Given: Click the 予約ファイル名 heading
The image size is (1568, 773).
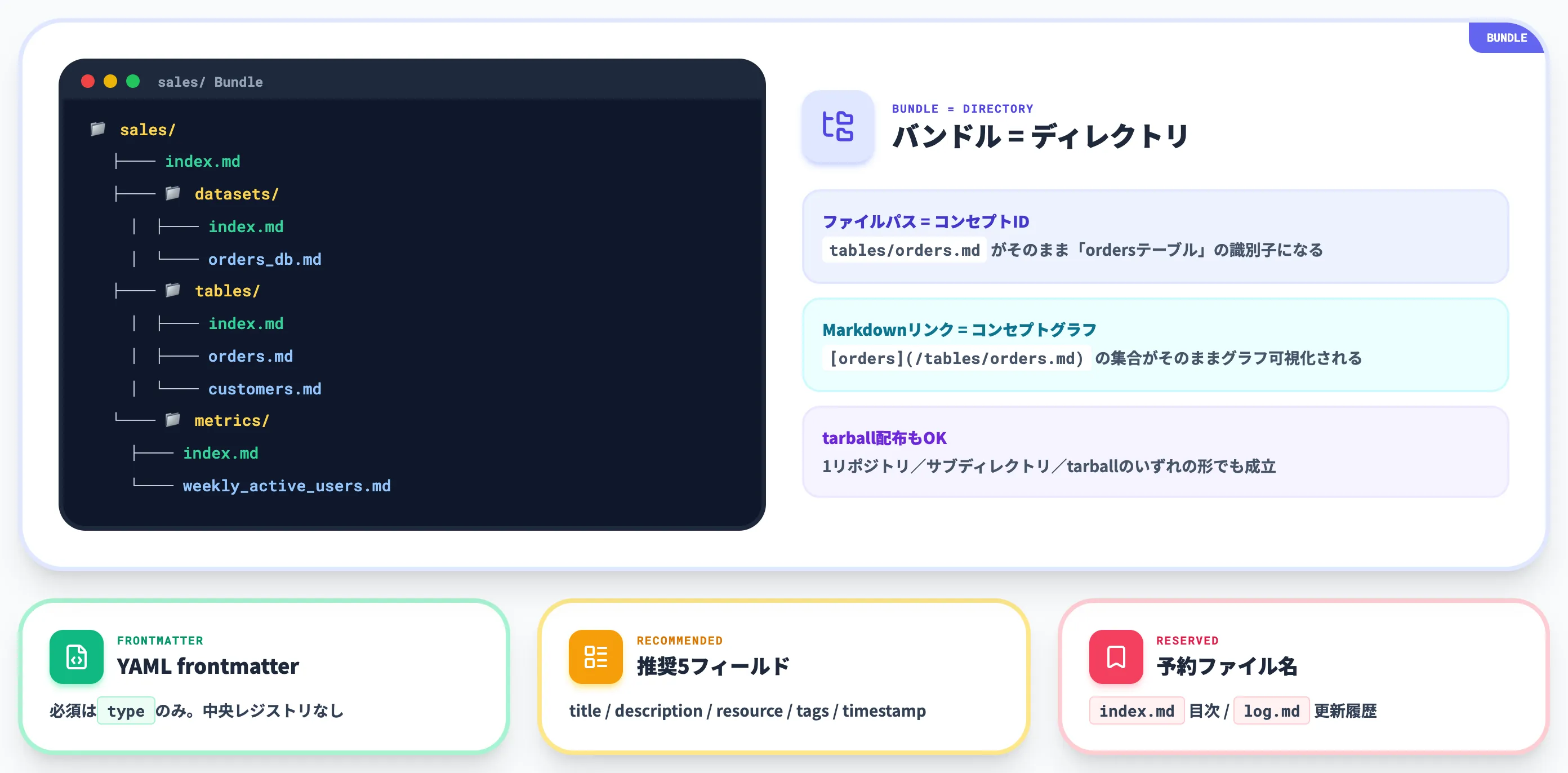Looking at the screenshot, I should 1227,667.
